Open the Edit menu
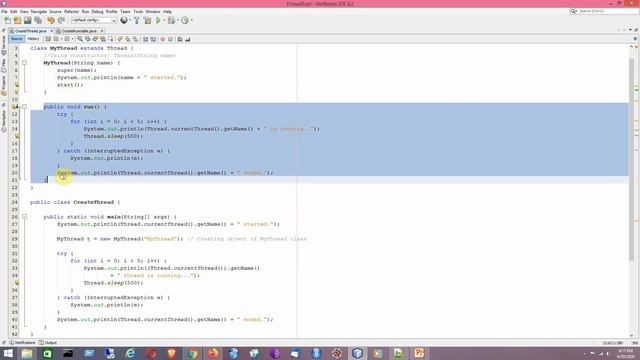 [13, 11]
